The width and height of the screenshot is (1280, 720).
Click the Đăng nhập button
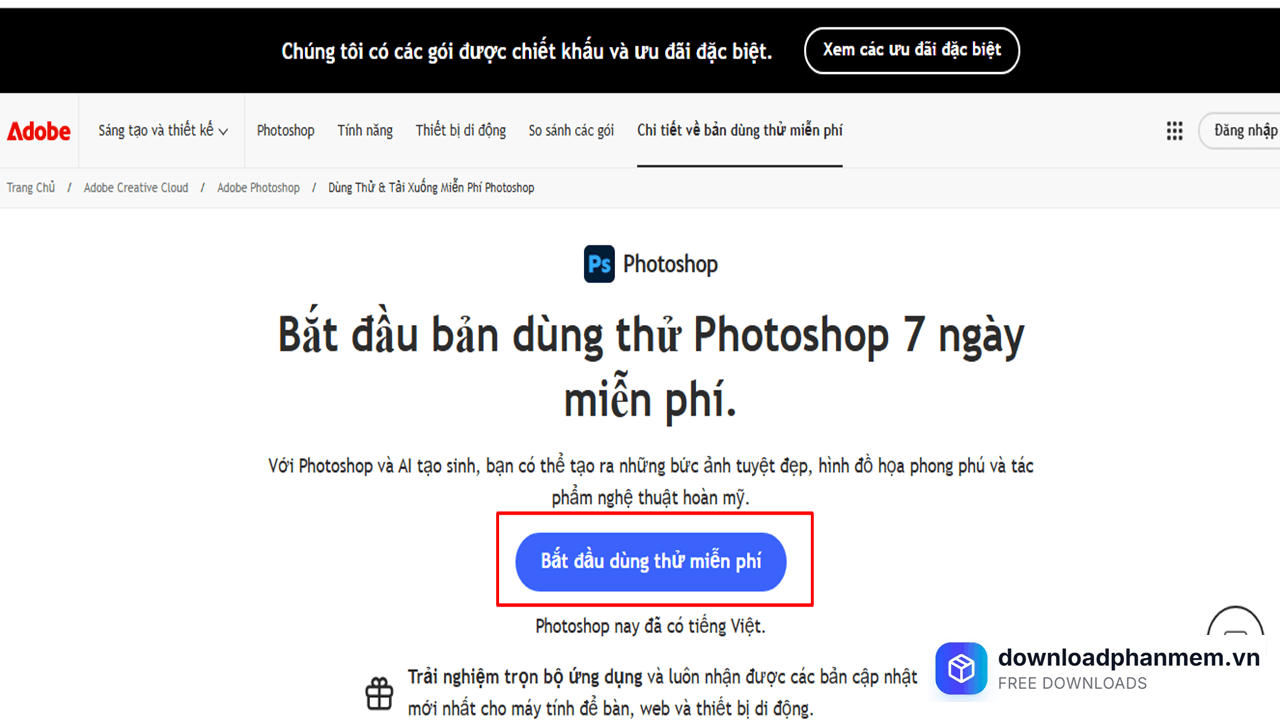(1240, 131)
